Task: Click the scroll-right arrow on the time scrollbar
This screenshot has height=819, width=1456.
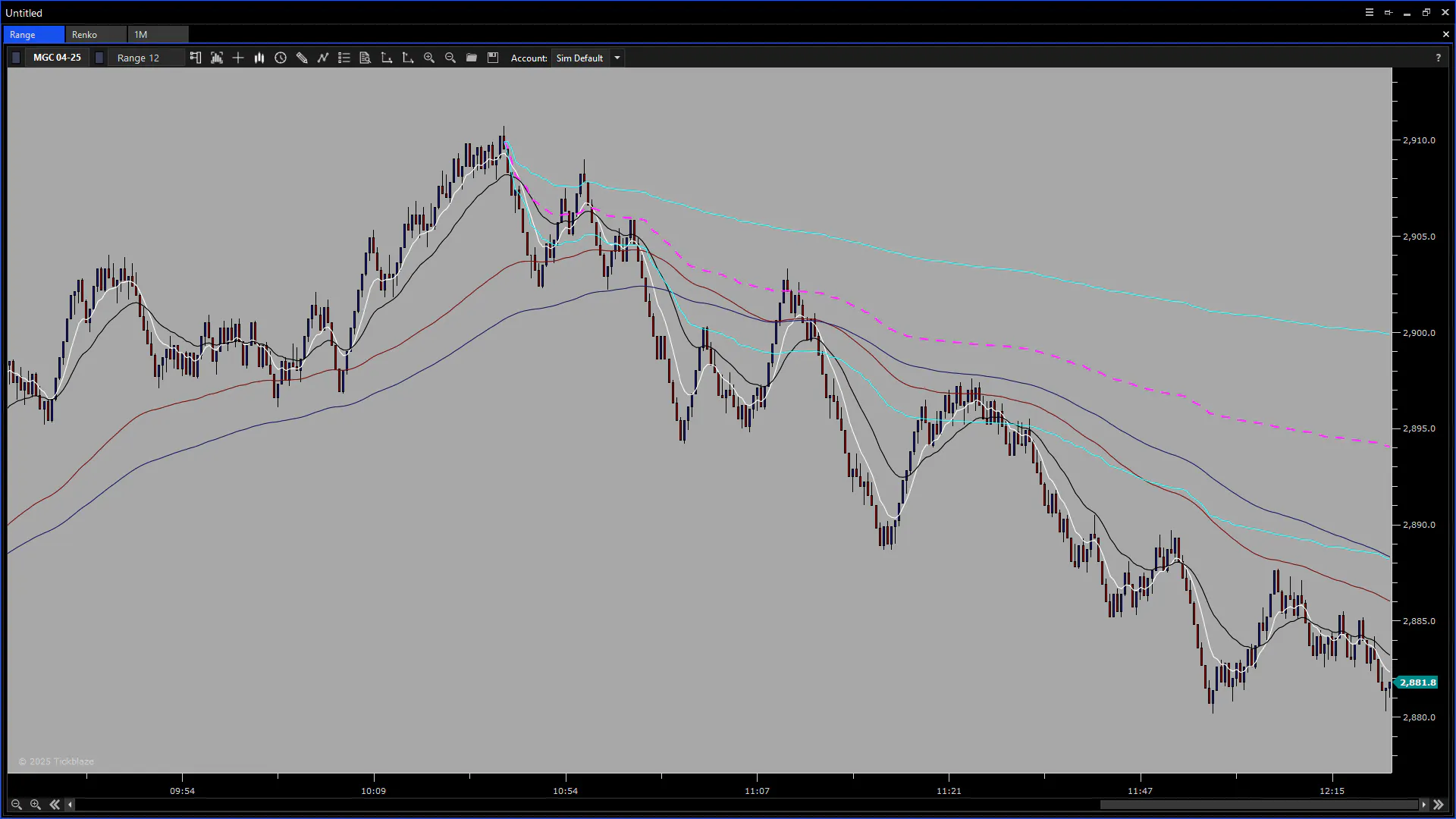Action: click(1424, 805)
